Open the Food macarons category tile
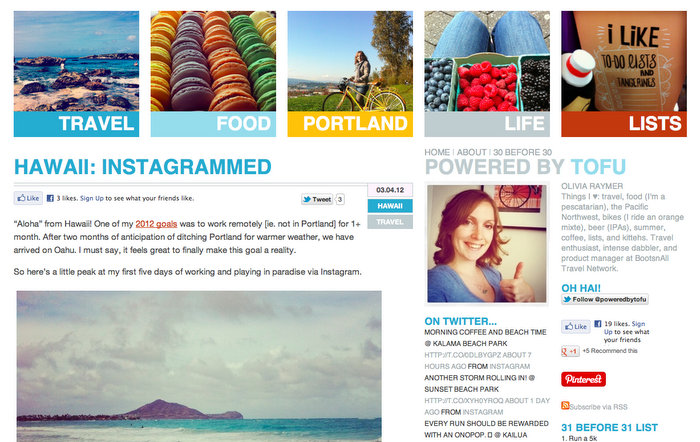This screenshot has height=442, width=700. pyautogui.click(x=213, y=74)
